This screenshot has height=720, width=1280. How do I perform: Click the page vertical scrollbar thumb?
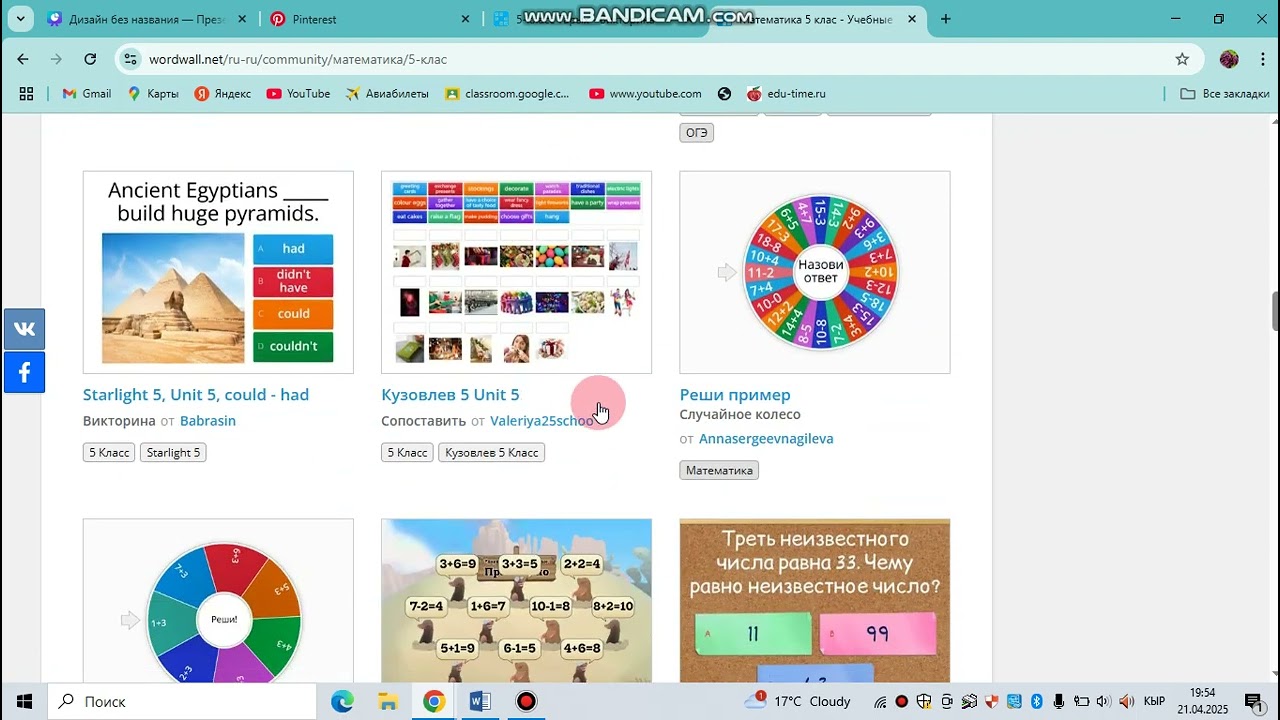[x=1275, y=310]
